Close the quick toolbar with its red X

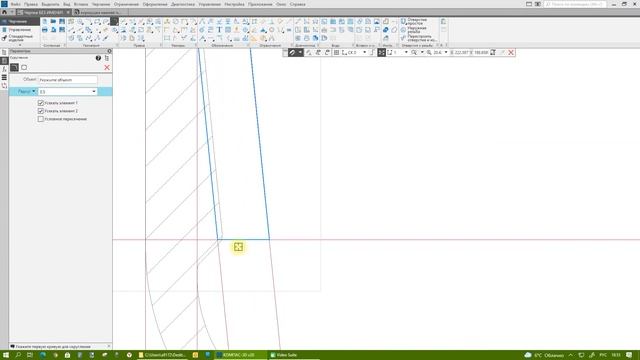(x=511, y=53)
